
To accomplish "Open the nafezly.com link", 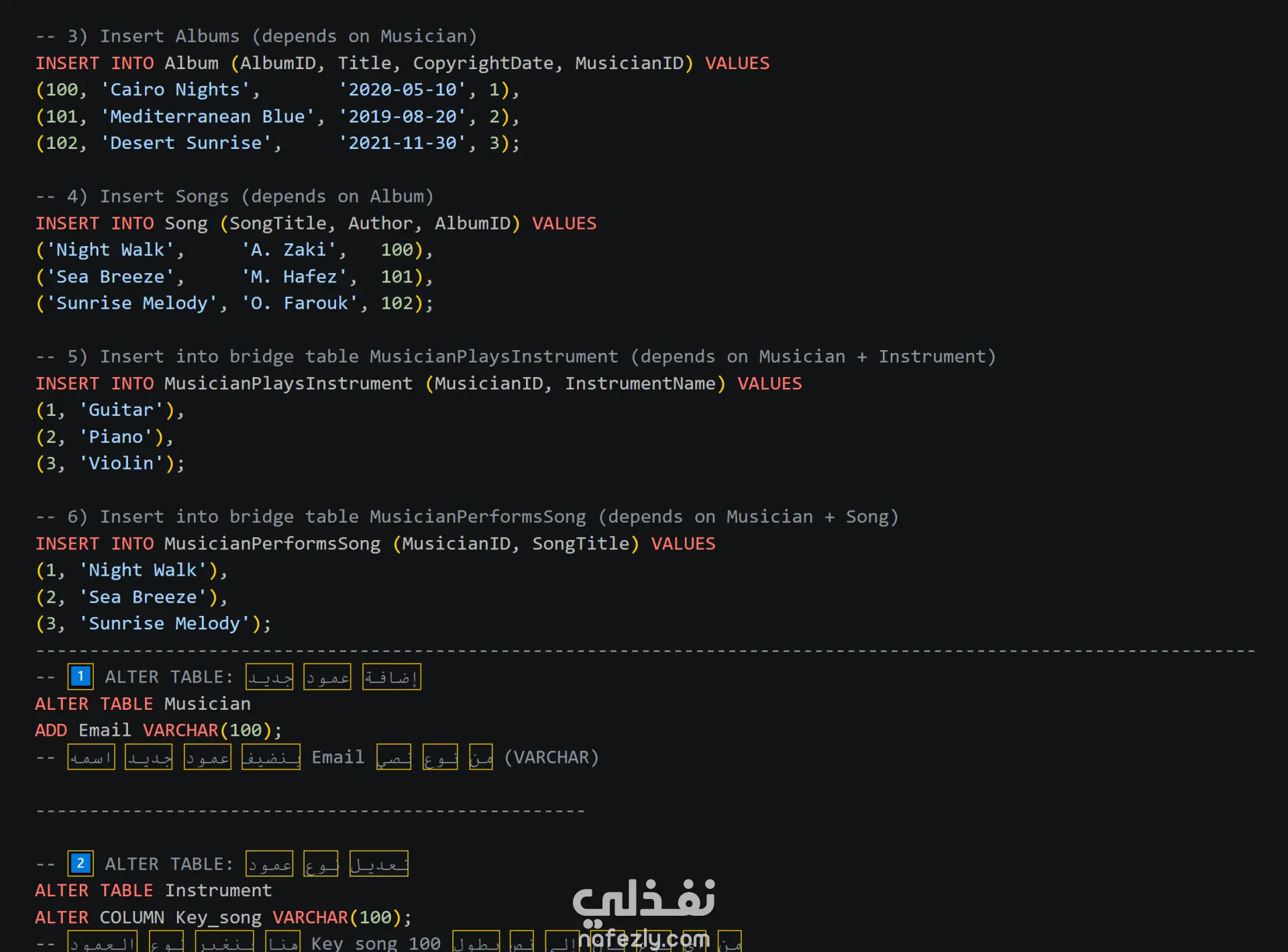I will [643, 939].
